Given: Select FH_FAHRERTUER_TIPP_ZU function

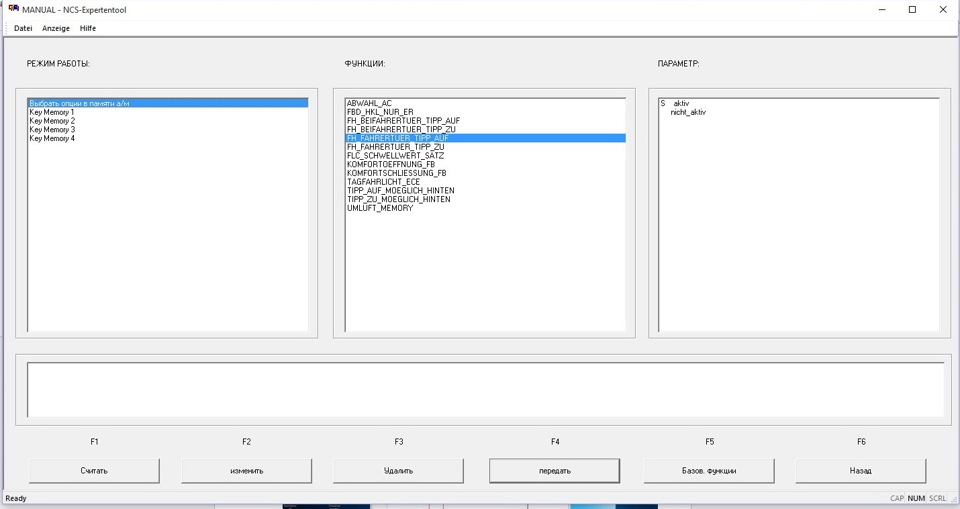Looking at the screenshot, I should tap(486, 147).
